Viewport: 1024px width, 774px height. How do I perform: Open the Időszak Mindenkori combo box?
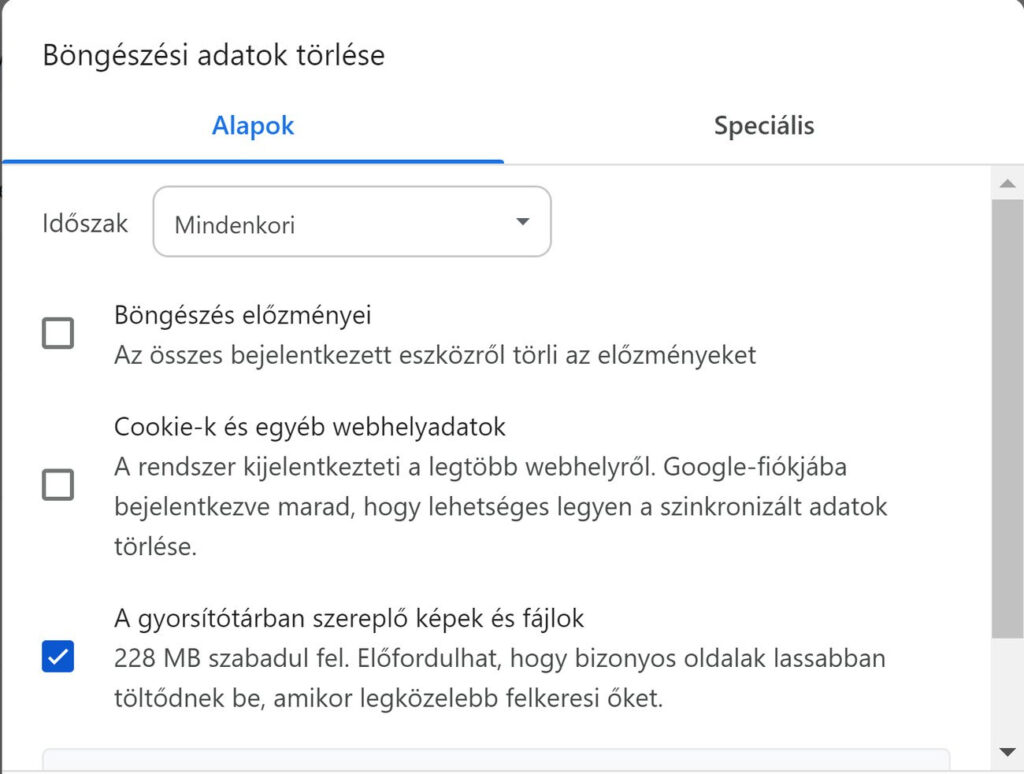click(x=351, y=222)
